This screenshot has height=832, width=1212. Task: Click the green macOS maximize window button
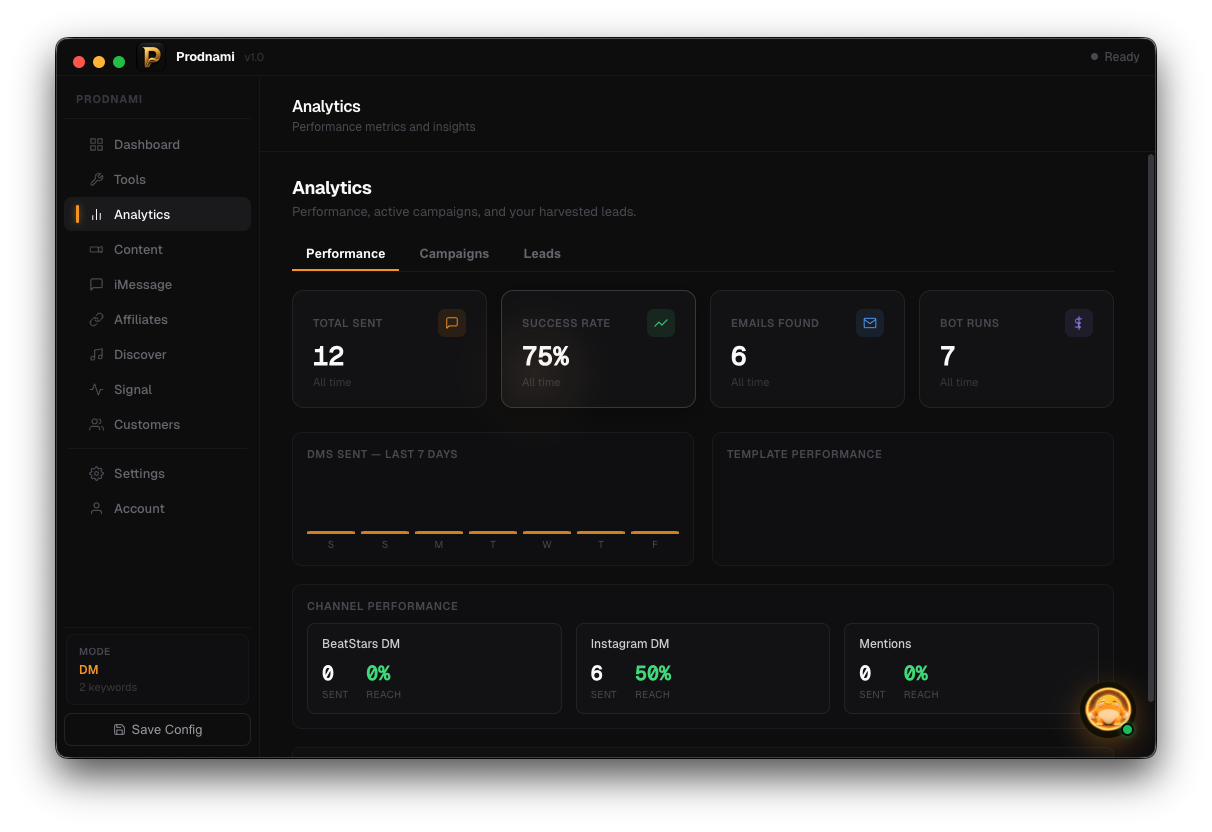click(119, 62)
